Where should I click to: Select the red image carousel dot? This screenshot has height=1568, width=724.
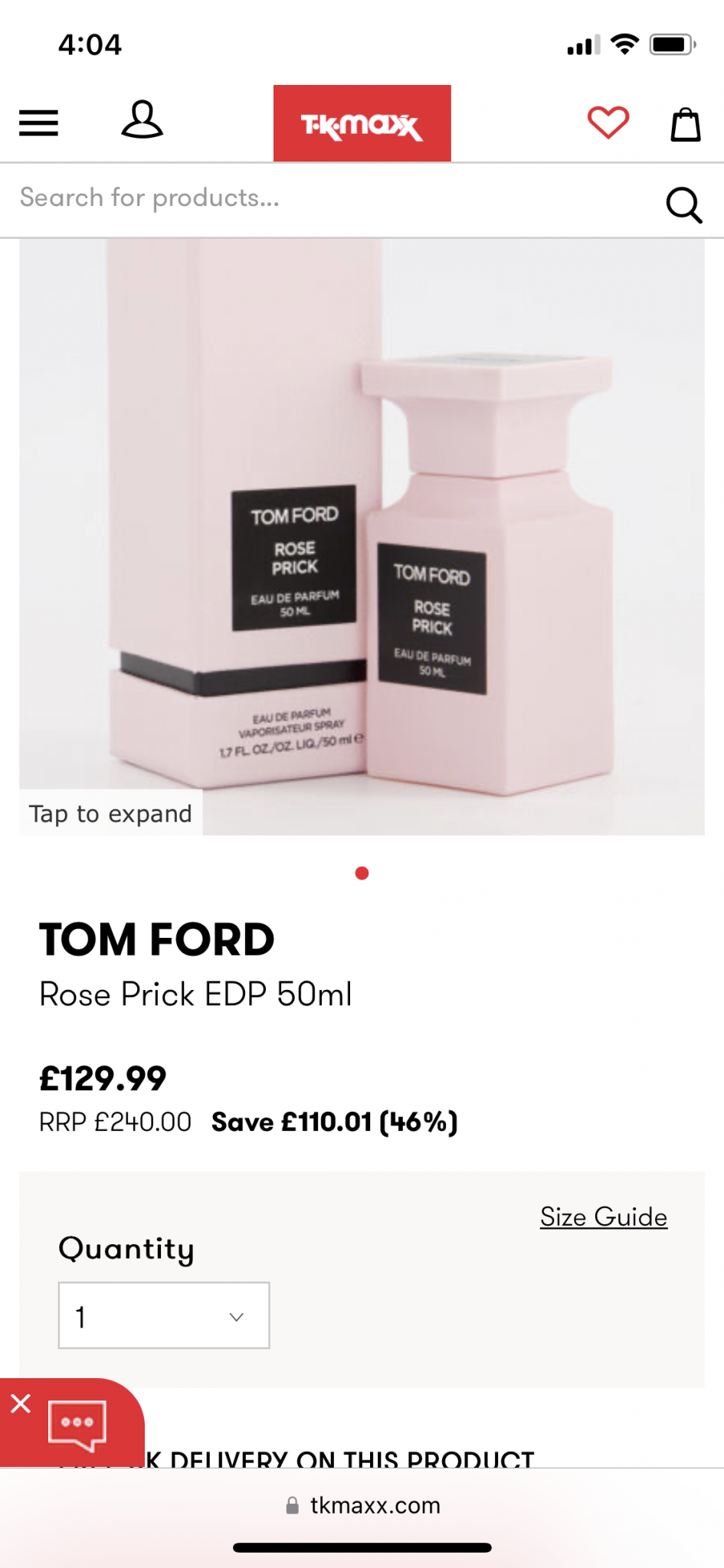[x=362, y=873]
